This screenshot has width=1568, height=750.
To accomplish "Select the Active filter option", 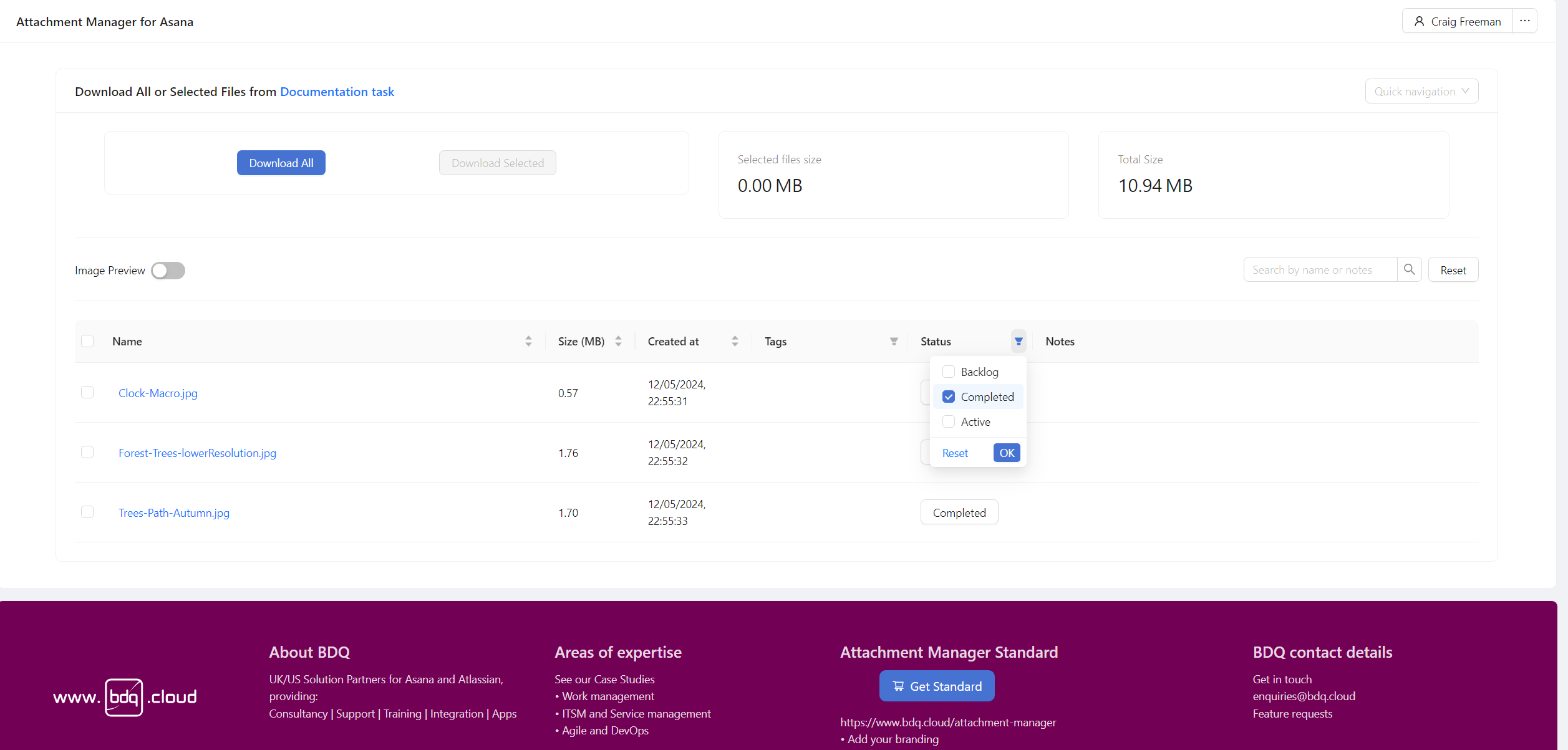I will 948,421.
